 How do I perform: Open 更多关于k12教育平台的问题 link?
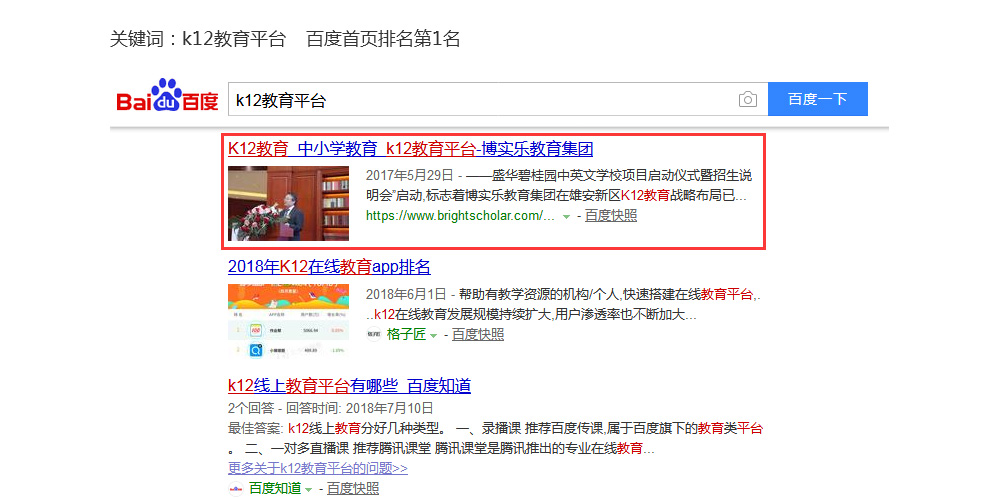[x=318, y=468]
